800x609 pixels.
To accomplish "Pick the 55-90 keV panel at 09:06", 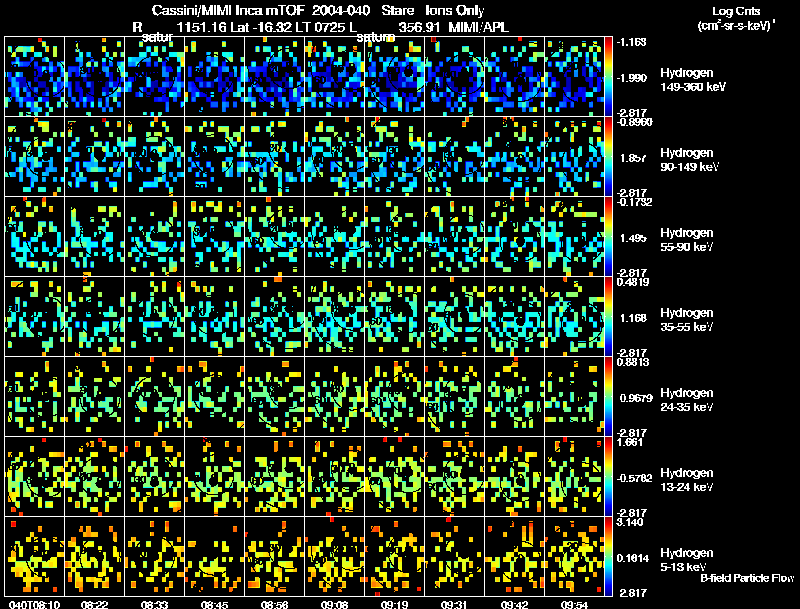I will (x=335, y=237).
